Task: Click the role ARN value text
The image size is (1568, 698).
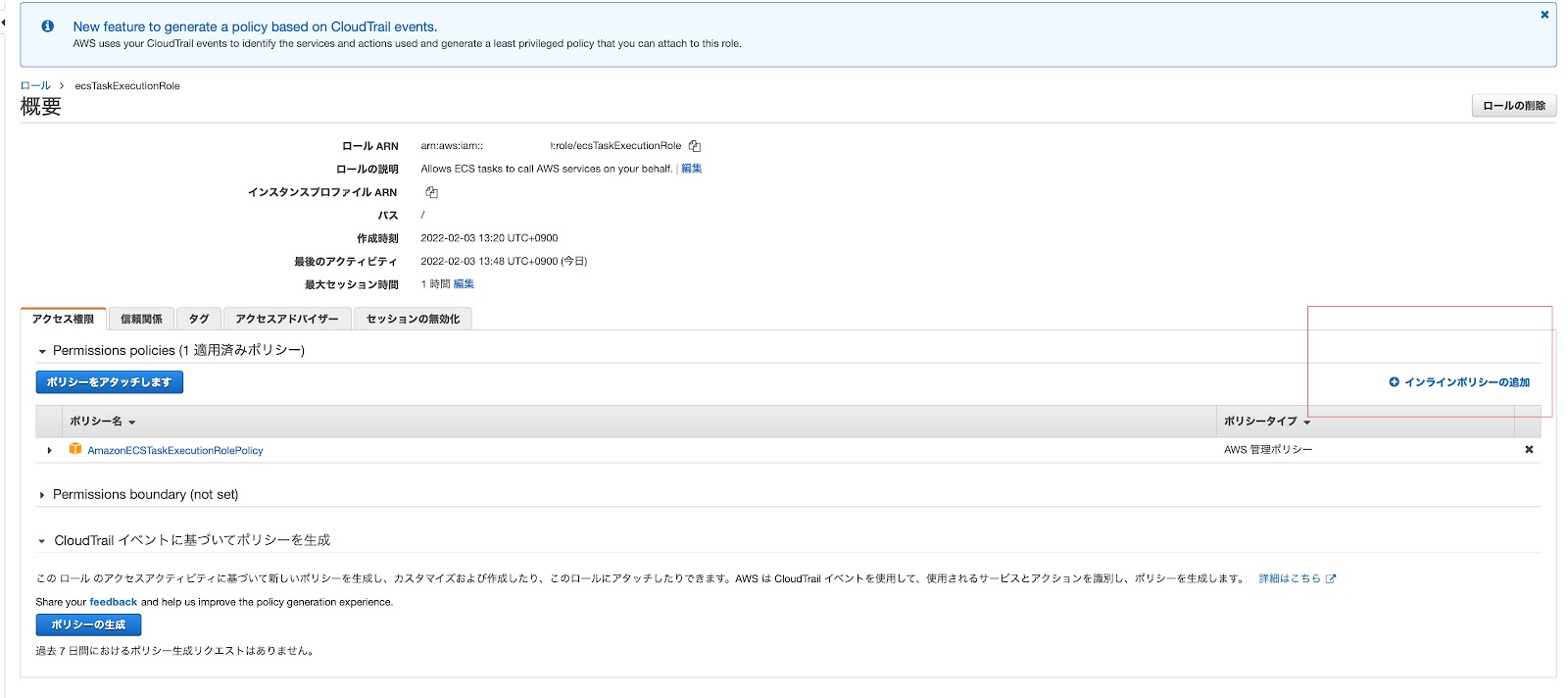Action: [x=551, y=146]
